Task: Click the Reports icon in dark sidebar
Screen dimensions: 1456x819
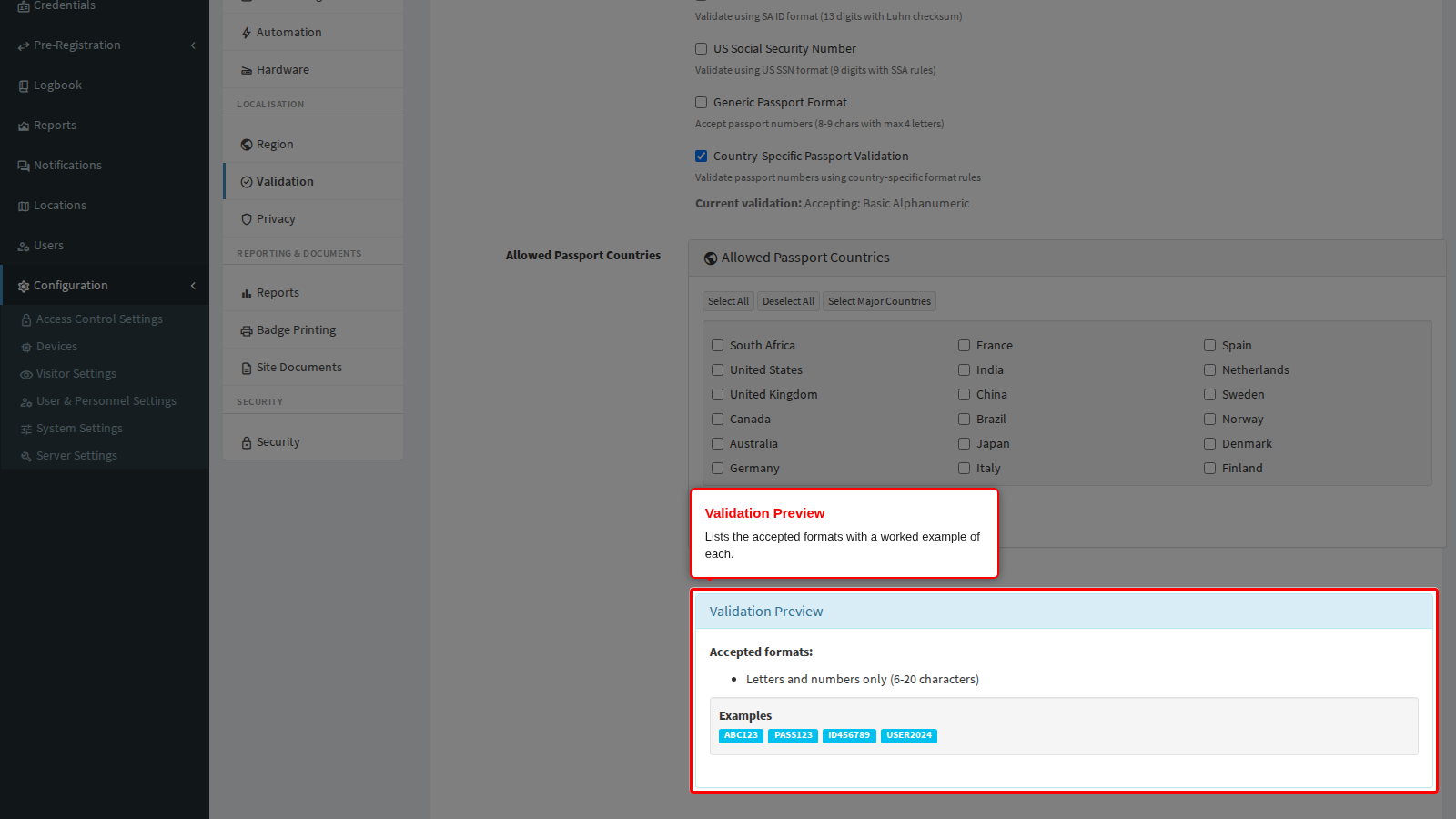Action: point(24,126)
